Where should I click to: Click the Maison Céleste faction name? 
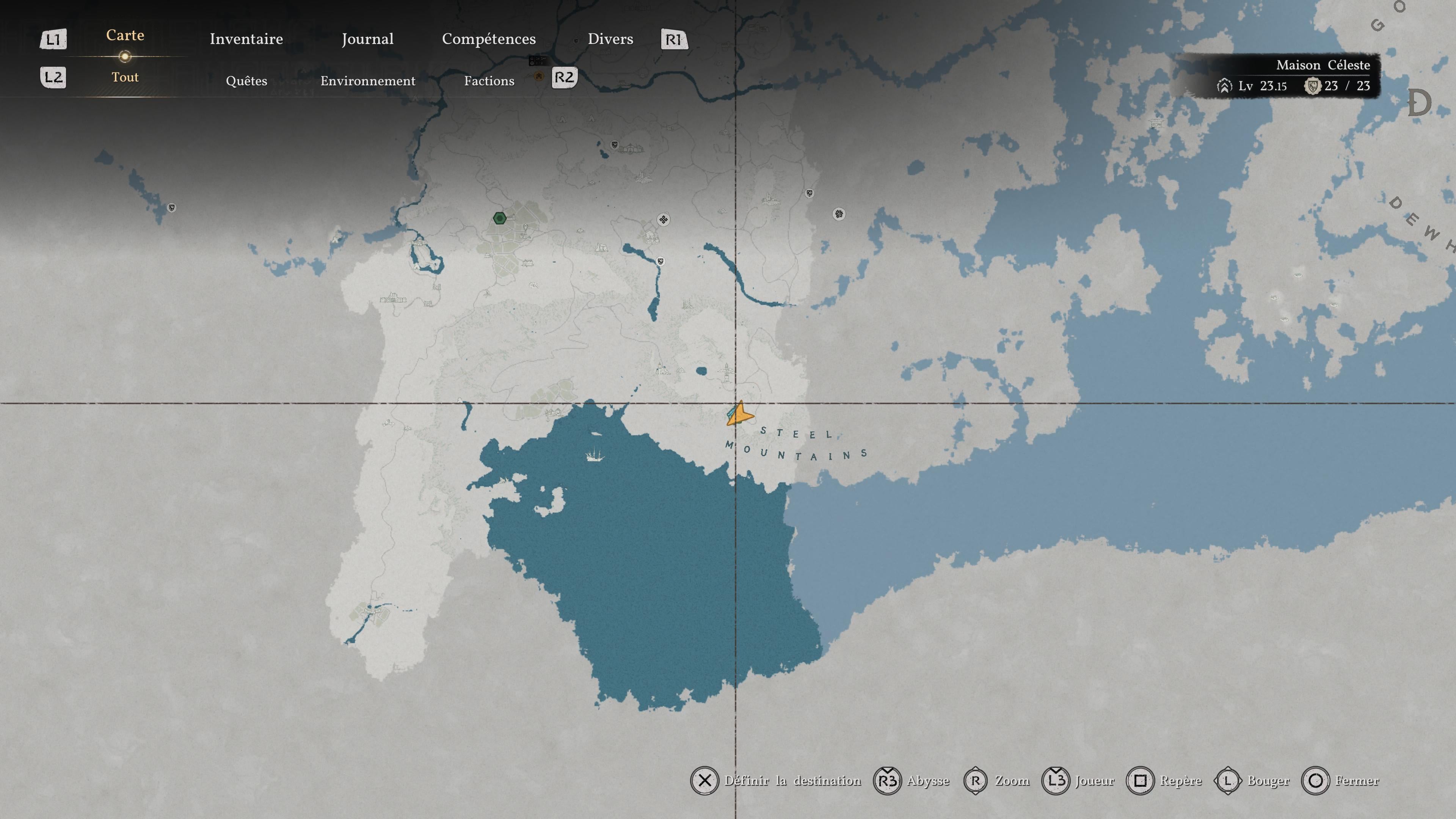pyautogui.click(x=1323, y=65)
